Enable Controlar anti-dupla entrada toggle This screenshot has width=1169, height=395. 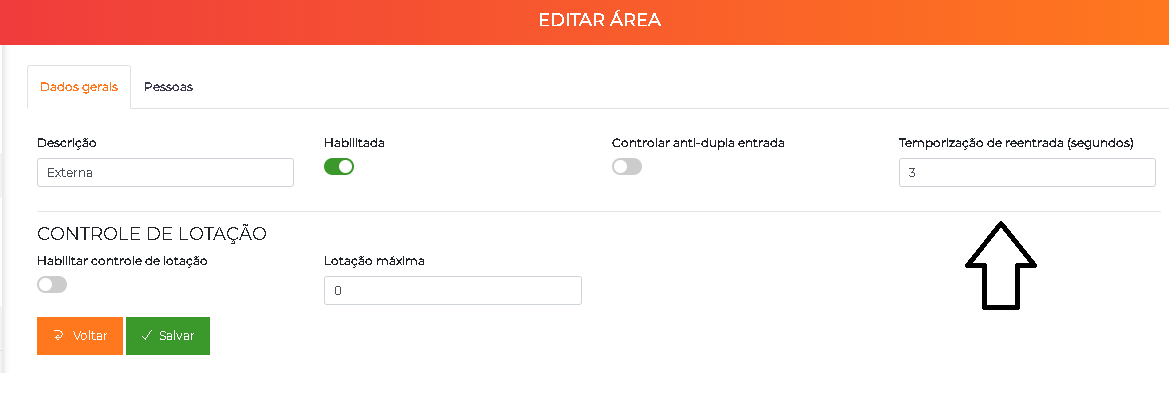click(x=626, y=166)
